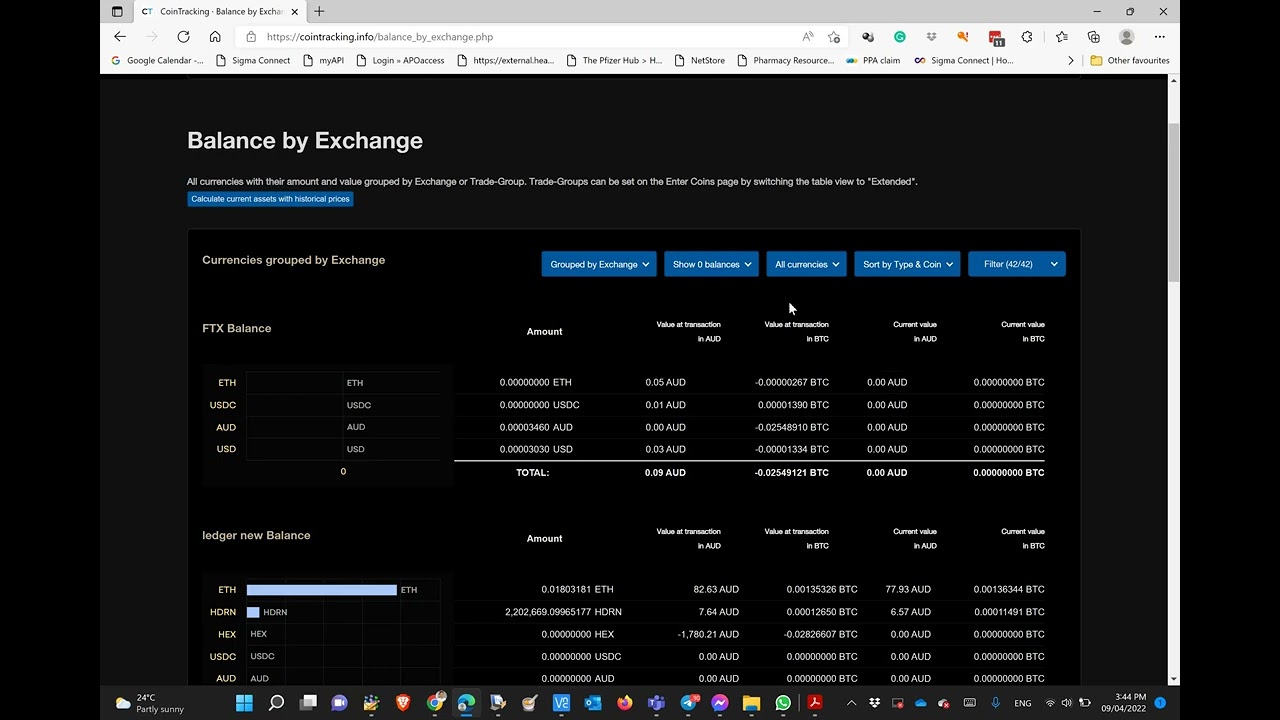The image size is (1280, 720).
Task: Open the Sigma Connect bookmark
Action: [253, 60]
